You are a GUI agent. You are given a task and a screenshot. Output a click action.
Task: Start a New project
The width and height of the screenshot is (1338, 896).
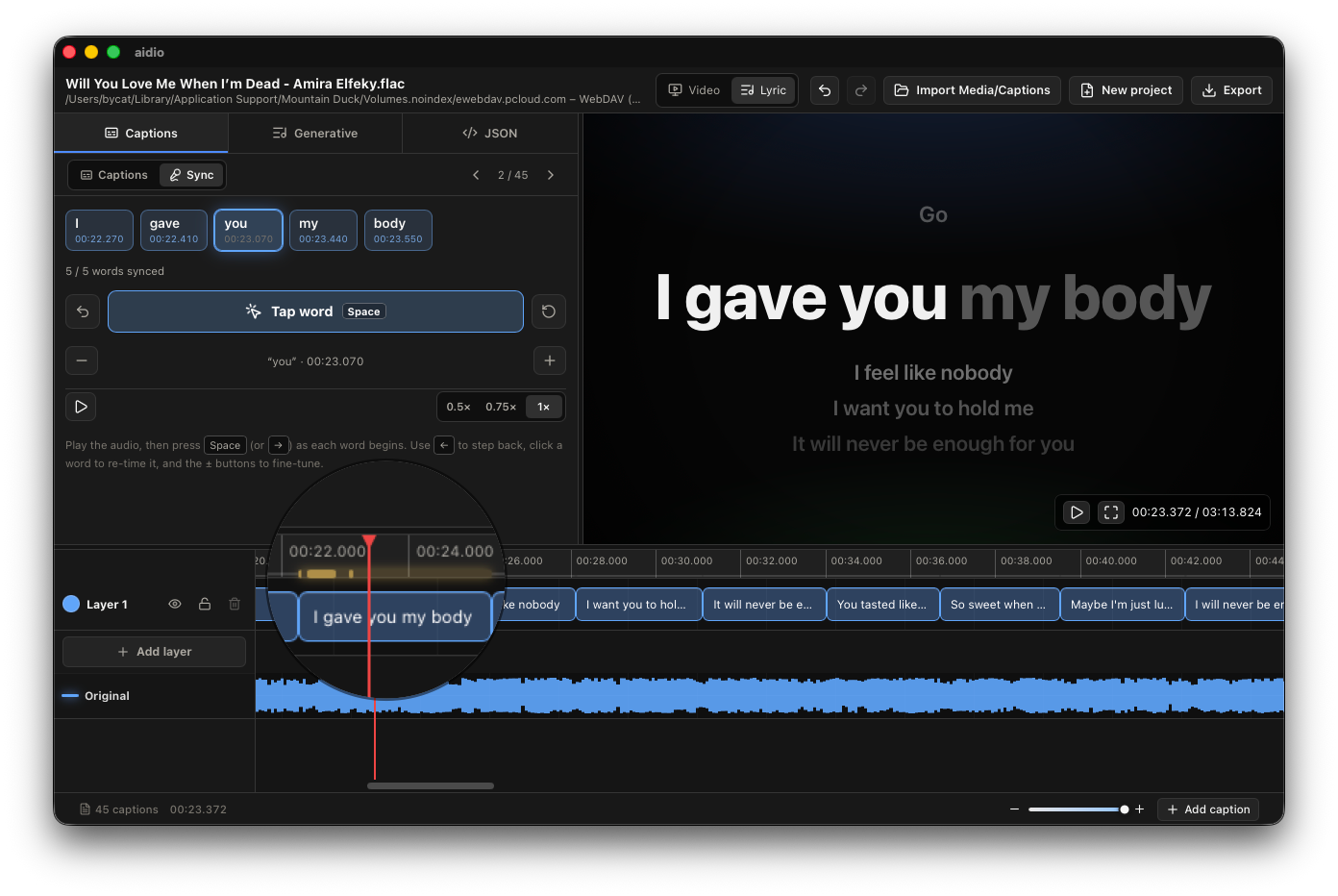[x=1126, y=90]
